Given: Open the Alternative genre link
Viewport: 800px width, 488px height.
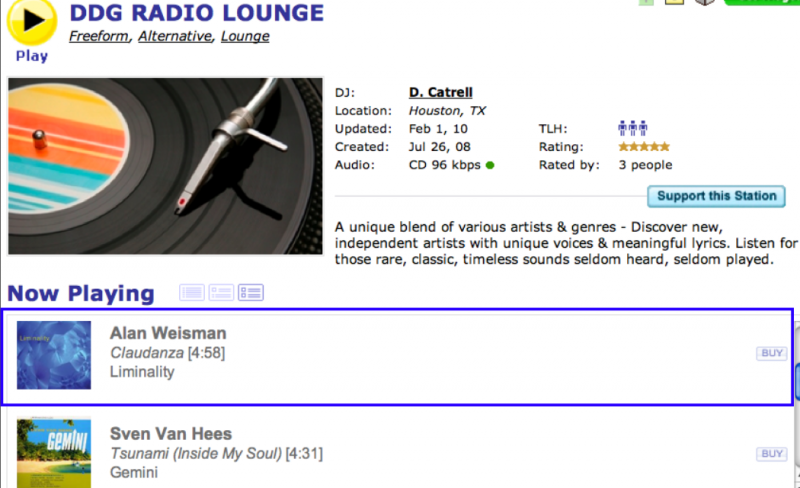Looking at the screenshot, I should pyautogui.click(x=175, y=37).
